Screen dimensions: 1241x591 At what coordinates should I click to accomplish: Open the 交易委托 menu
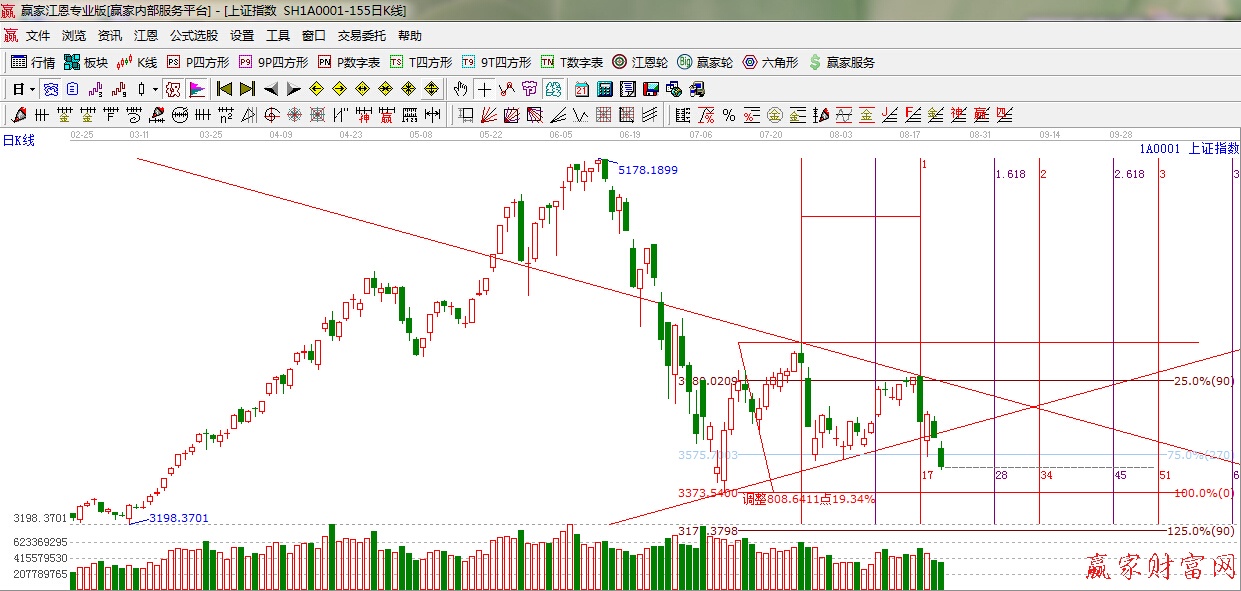click(x=361, y=36)
